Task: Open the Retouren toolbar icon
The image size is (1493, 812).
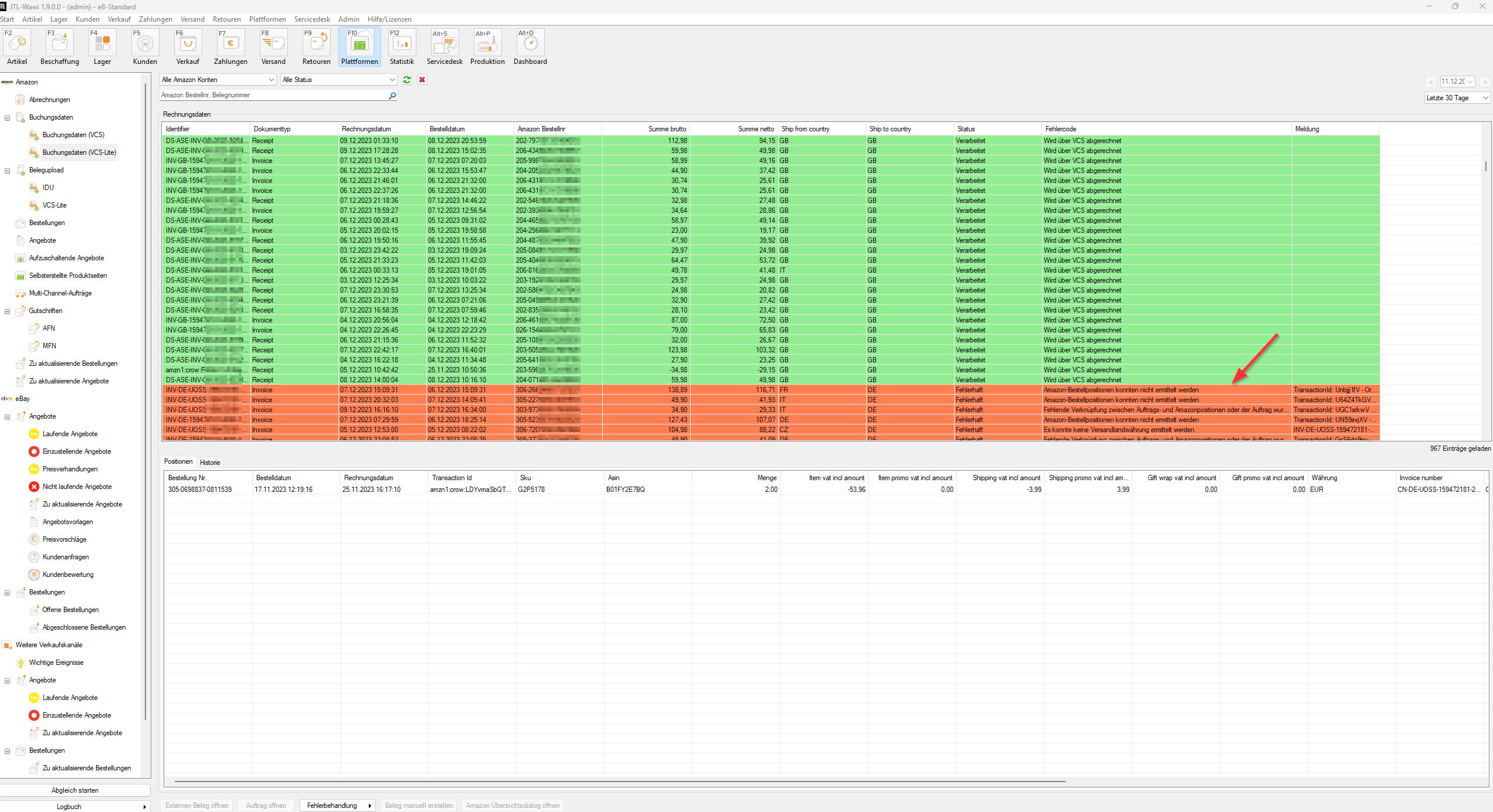Action: 316,47
